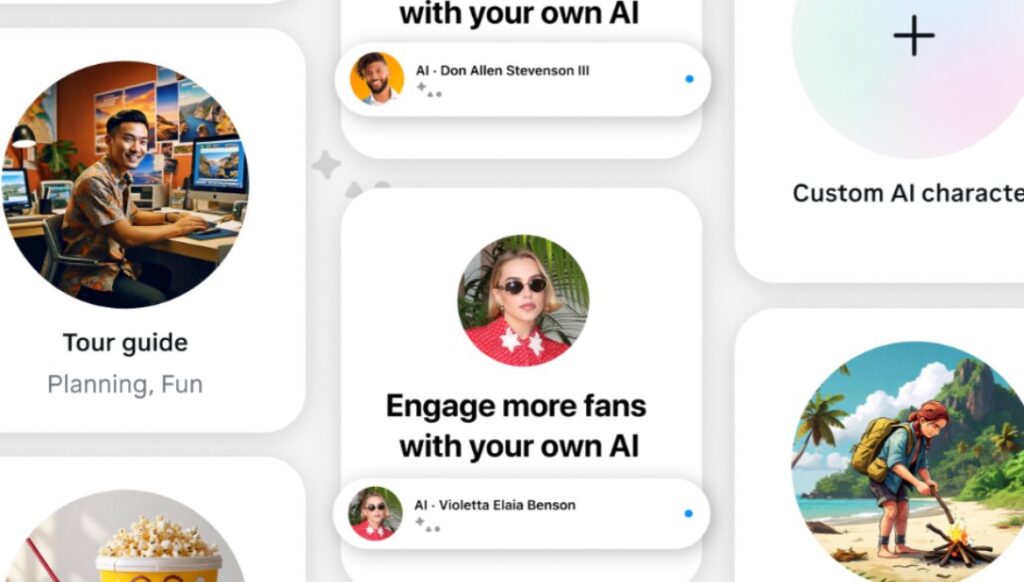Select the Custom AI character label
Image resolution: width=1024 pixels, height=582 pixels.
908,193
